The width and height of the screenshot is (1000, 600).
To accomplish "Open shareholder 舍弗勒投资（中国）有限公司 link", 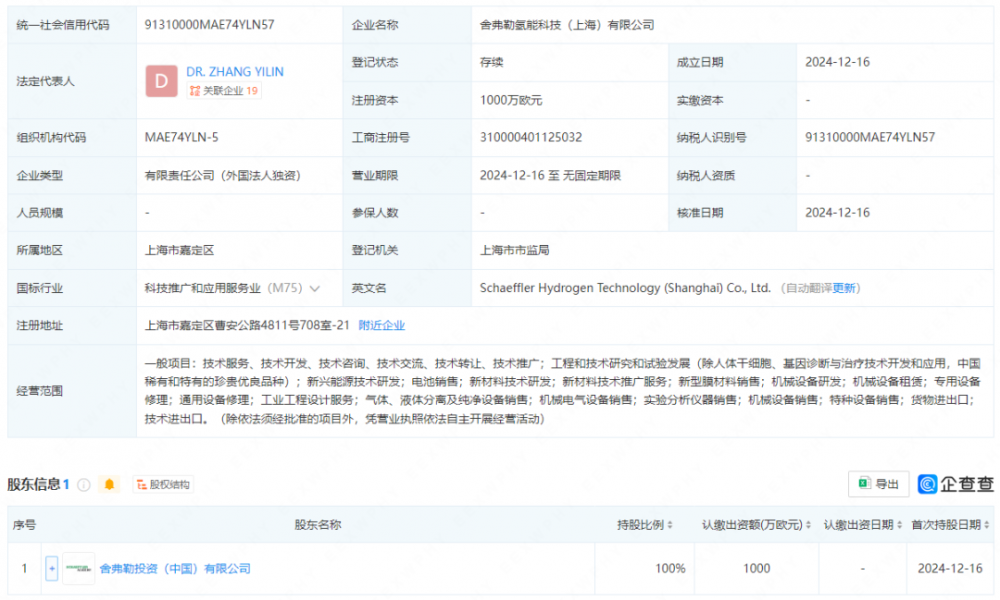I will coord(175,568).
